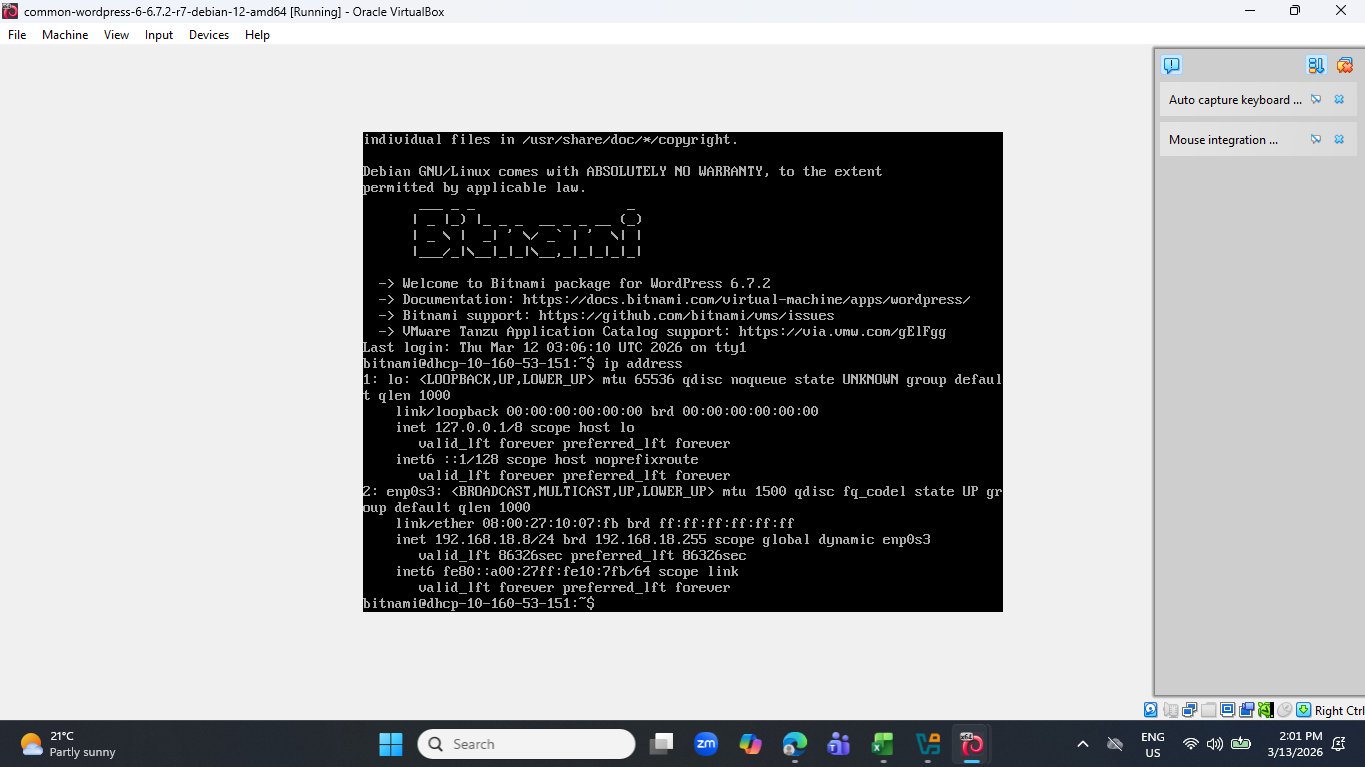Minimize the VirtualBox VM window
Image resolution: width=1365 pixels, height=767 pixels.
1250,11
